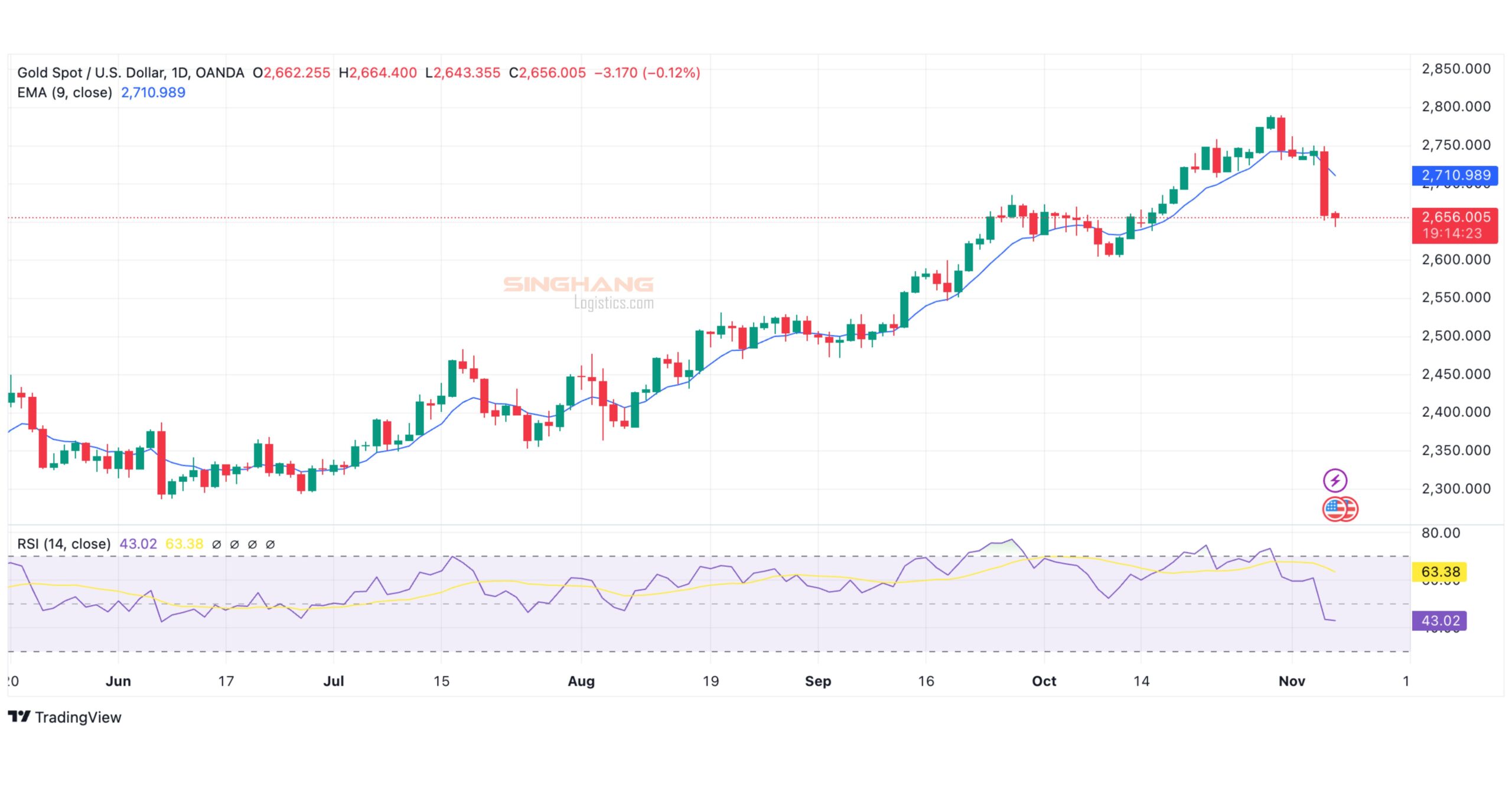Click the 80.00 RSI axis label
Image resolution: width=1512 pixels, height=789 pixels.
tap(1441, 533)
